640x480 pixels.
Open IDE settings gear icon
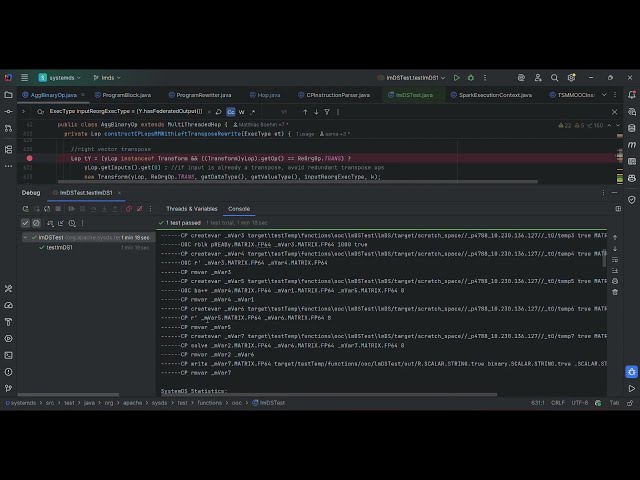click(571, 78)
